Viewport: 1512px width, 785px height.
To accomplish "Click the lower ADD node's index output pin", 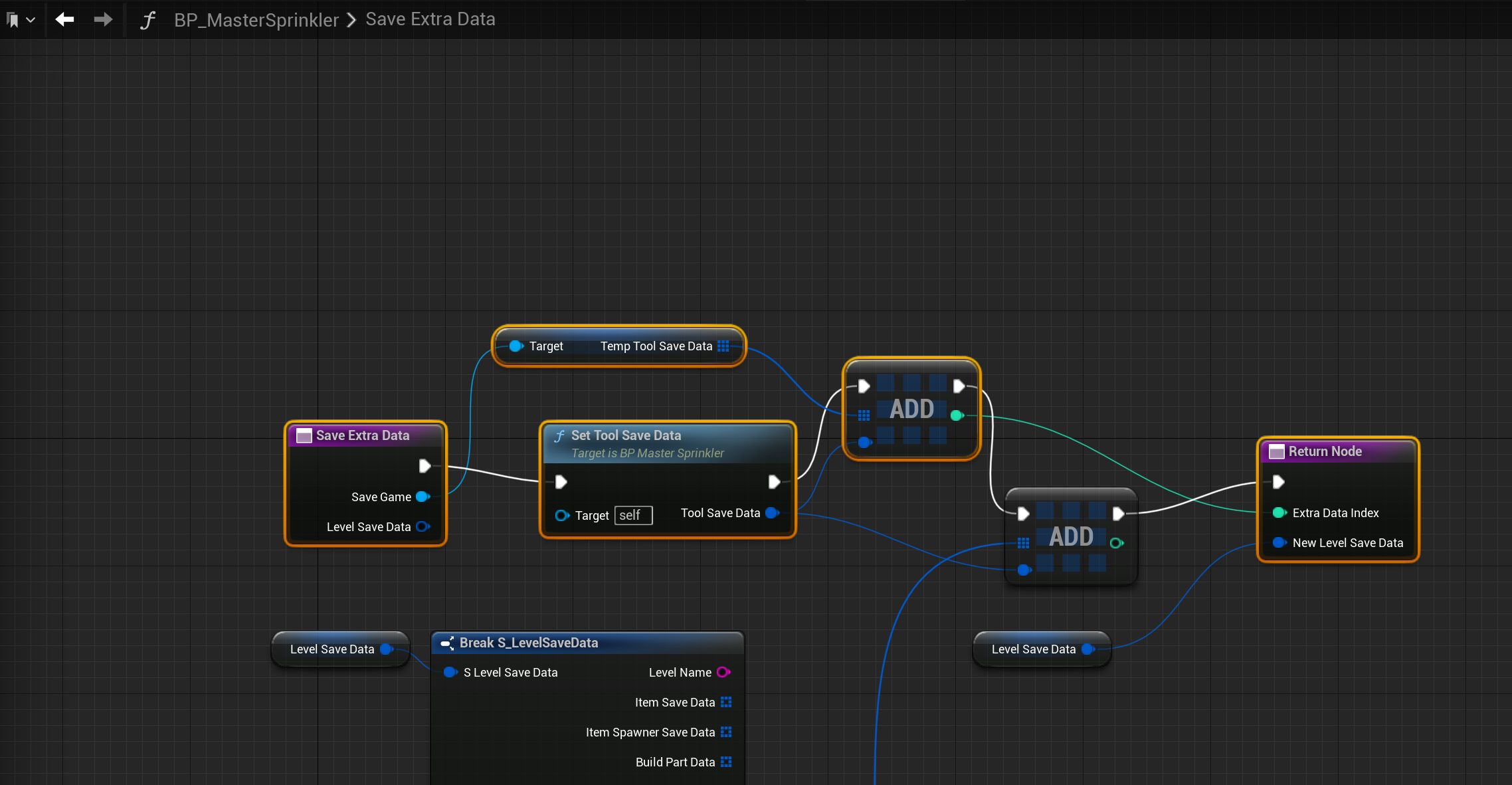I will coord(1116,543).
